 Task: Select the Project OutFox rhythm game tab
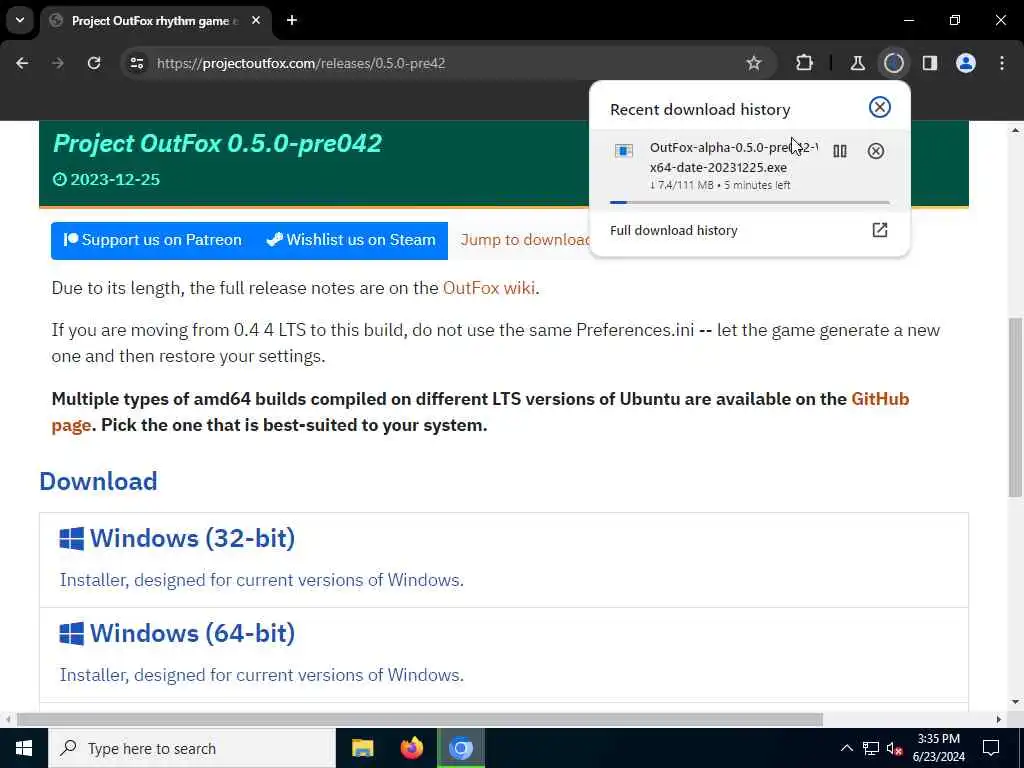pyautogui.click(x=155, y=21)
